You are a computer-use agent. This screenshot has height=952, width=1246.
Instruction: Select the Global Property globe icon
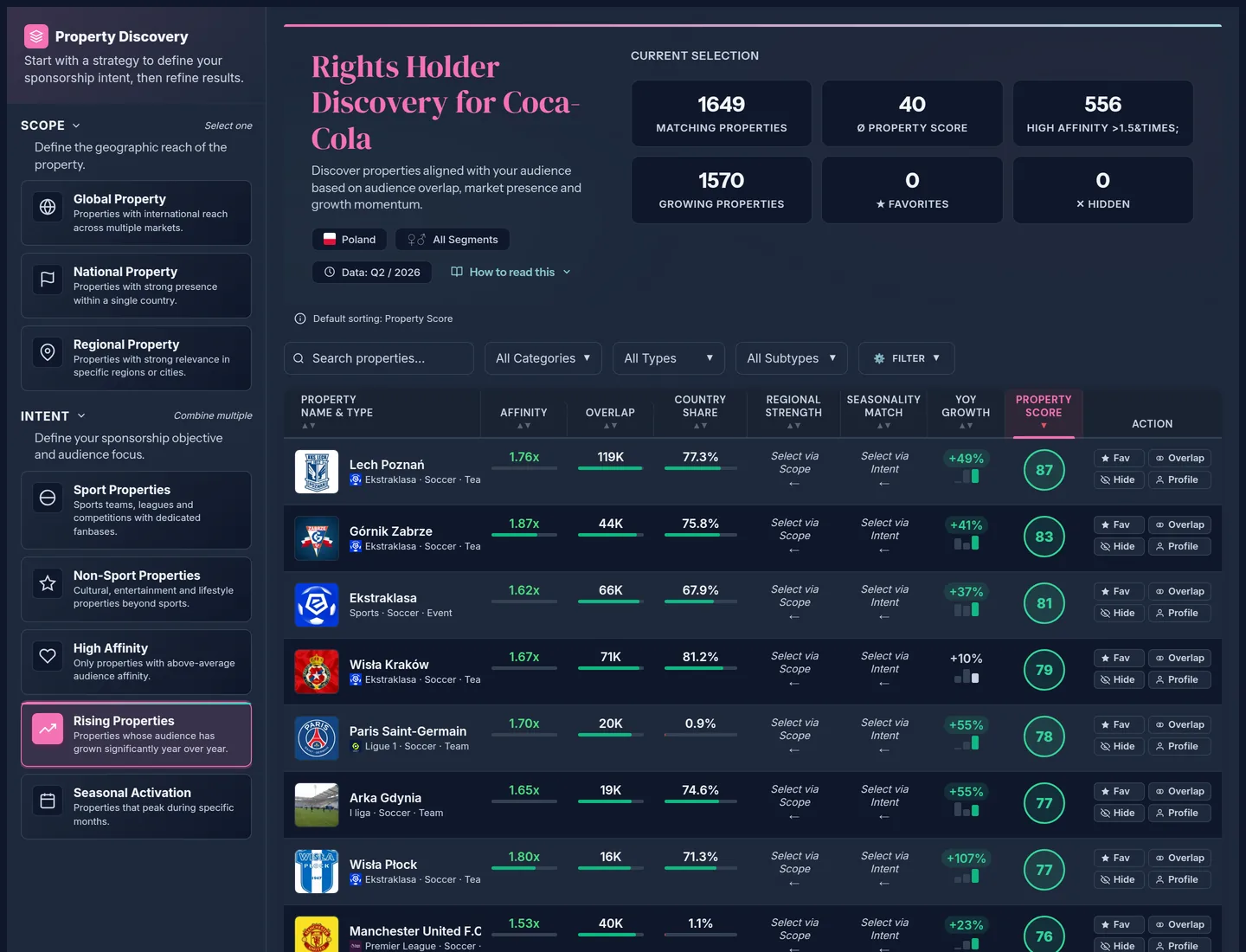48,207
